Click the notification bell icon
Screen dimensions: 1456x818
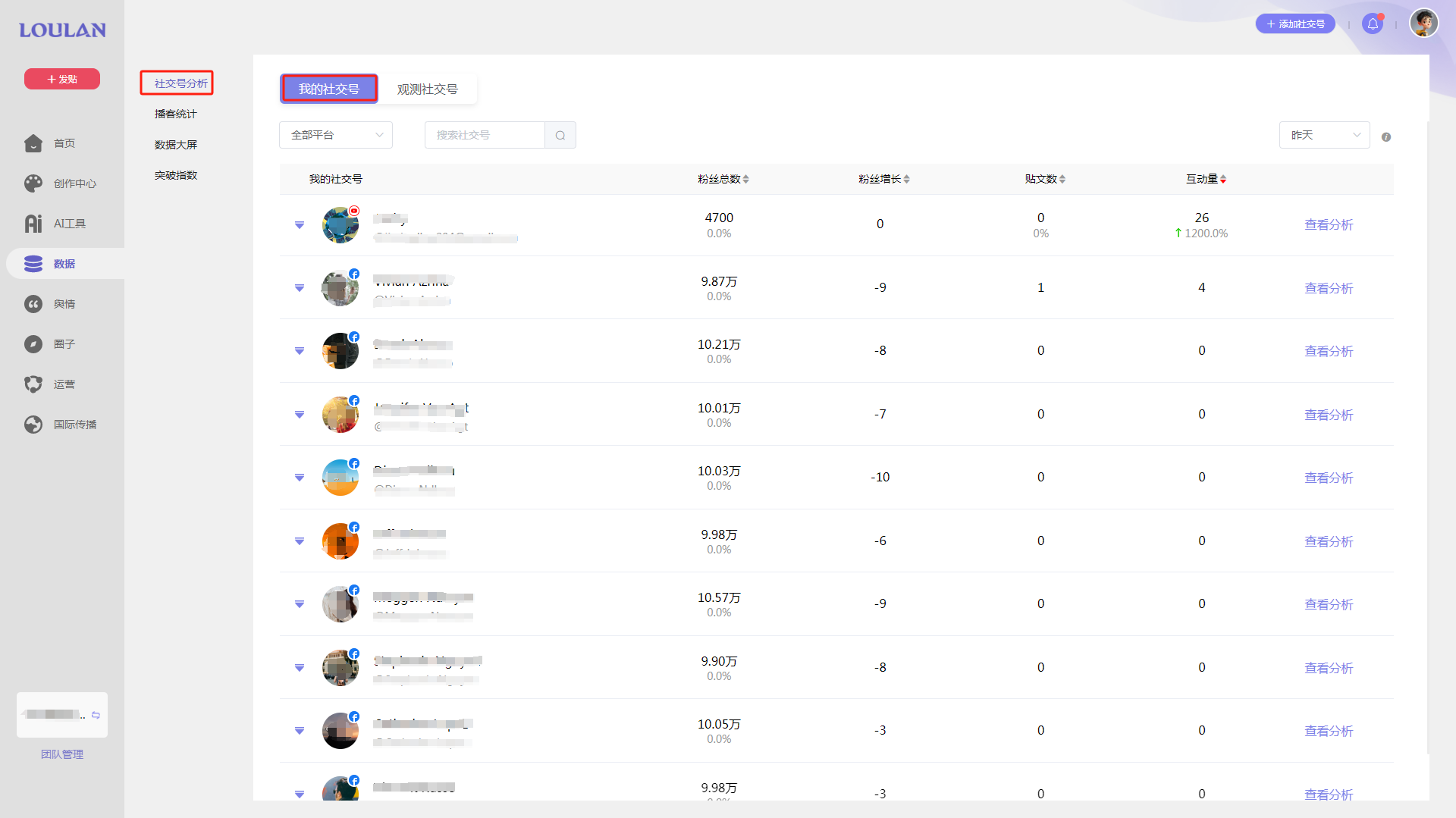[1373, 24]
